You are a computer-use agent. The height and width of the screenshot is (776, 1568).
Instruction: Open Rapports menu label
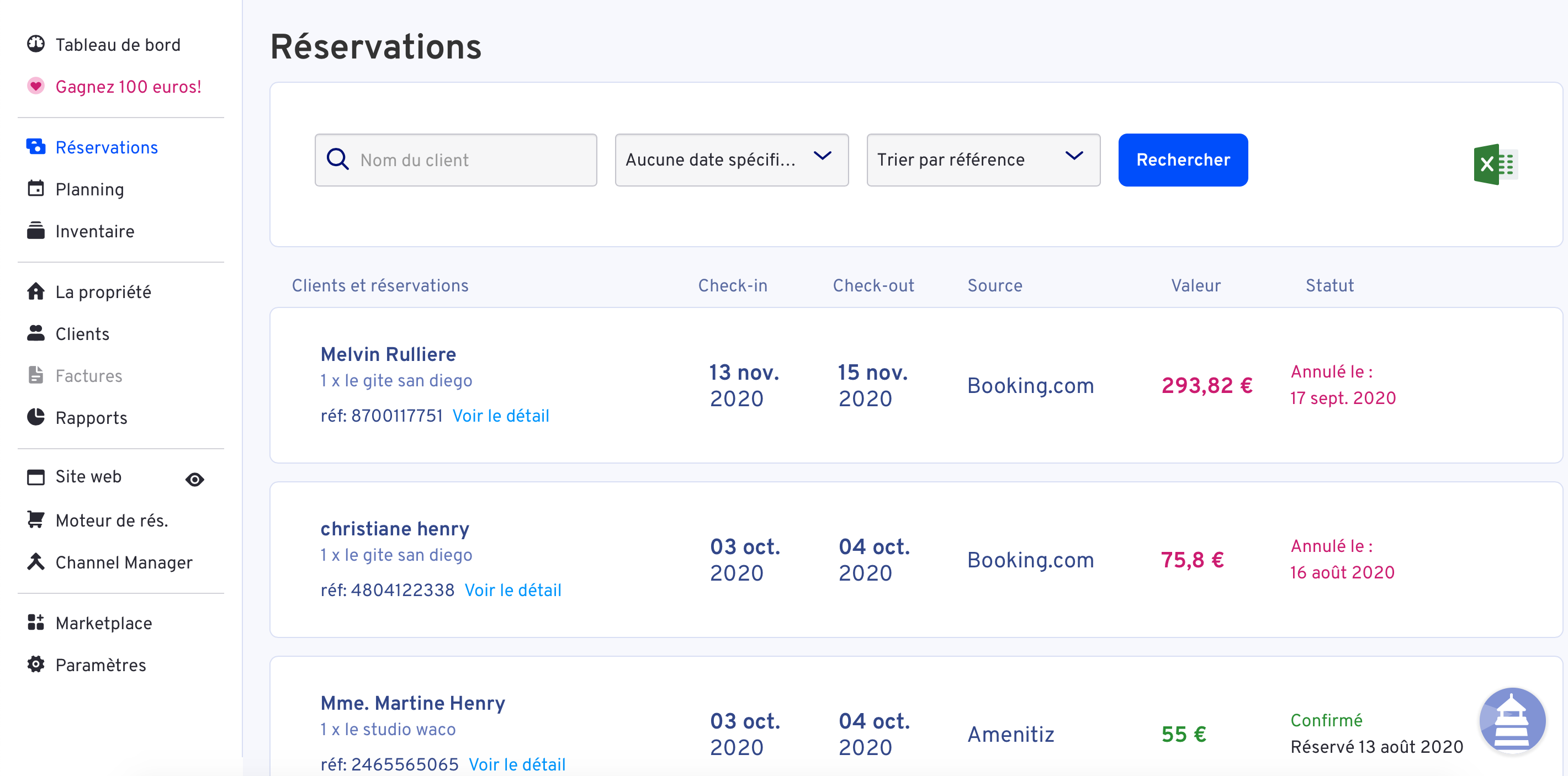click(91, 418)
